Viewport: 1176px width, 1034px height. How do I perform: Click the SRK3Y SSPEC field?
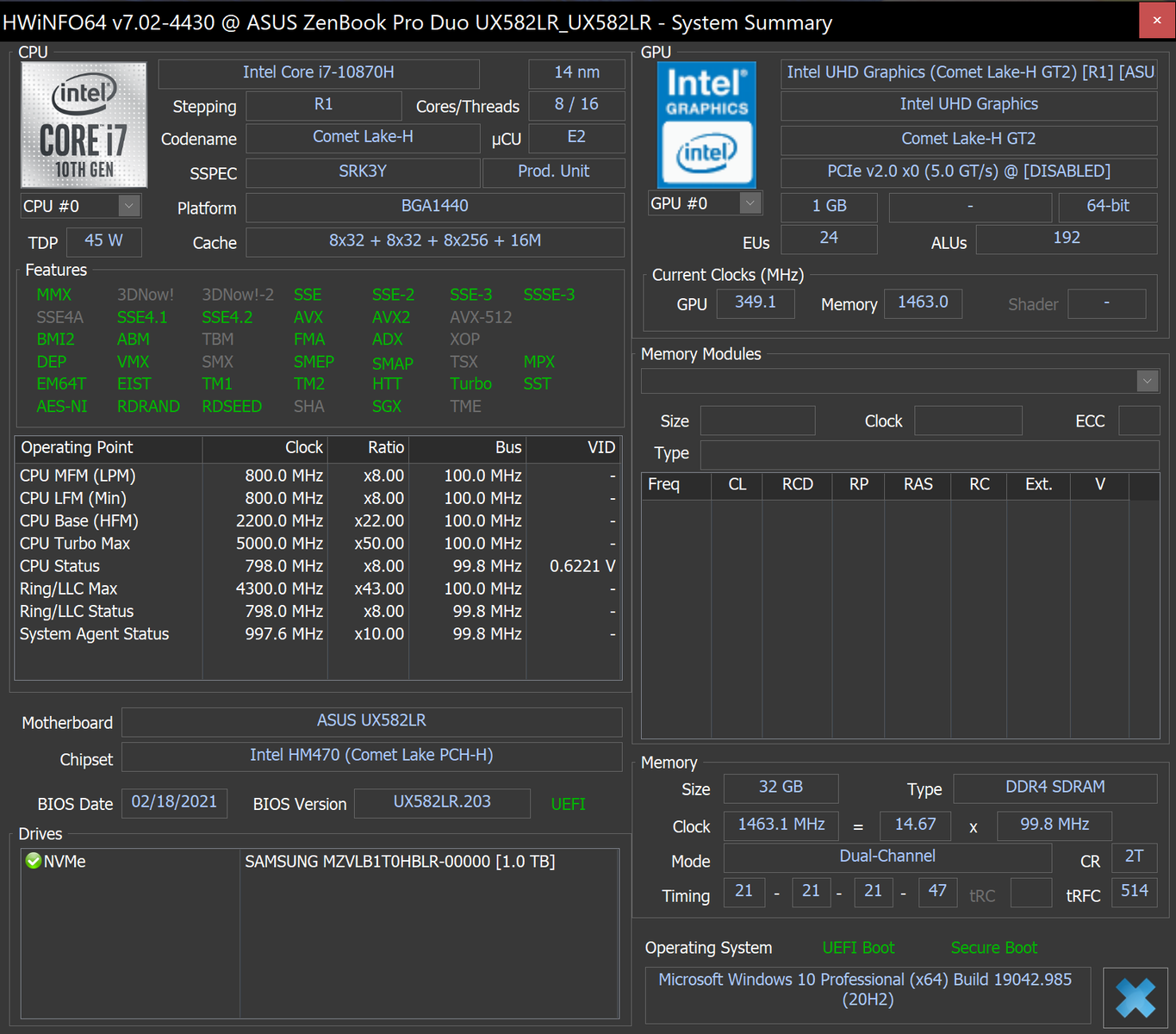coord(363,172)
